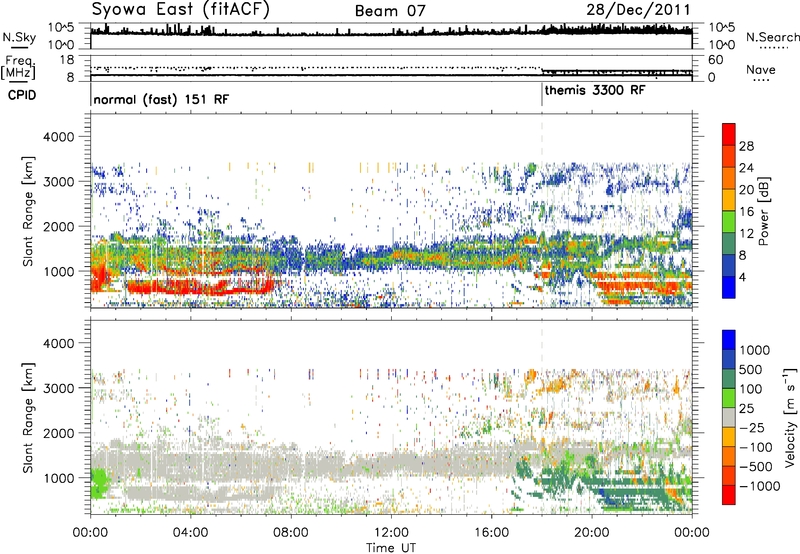Click the '12' power colorbar tick value
Viewport: 800px width, 554px height.
[x=746, y=234]
